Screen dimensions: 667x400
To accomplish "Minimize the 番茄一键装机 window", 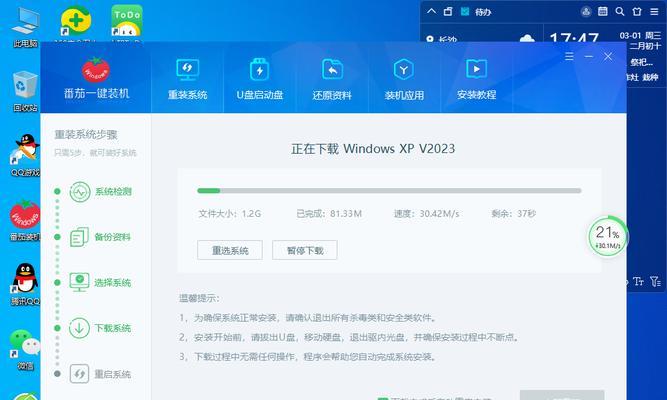I will tap(589, 56).
